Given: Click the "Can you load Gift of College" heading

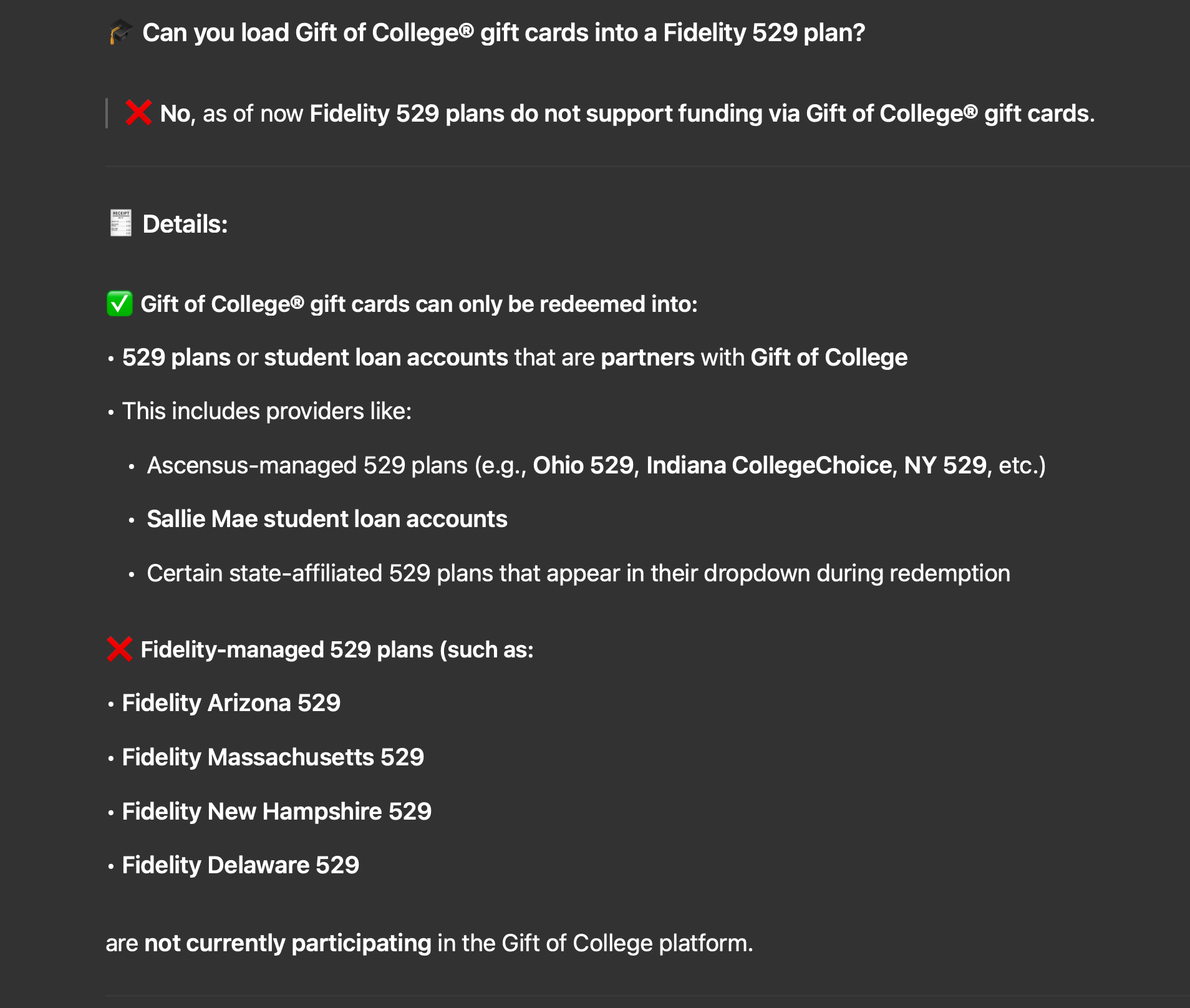Looking at the screenshot, I should 503,32.
